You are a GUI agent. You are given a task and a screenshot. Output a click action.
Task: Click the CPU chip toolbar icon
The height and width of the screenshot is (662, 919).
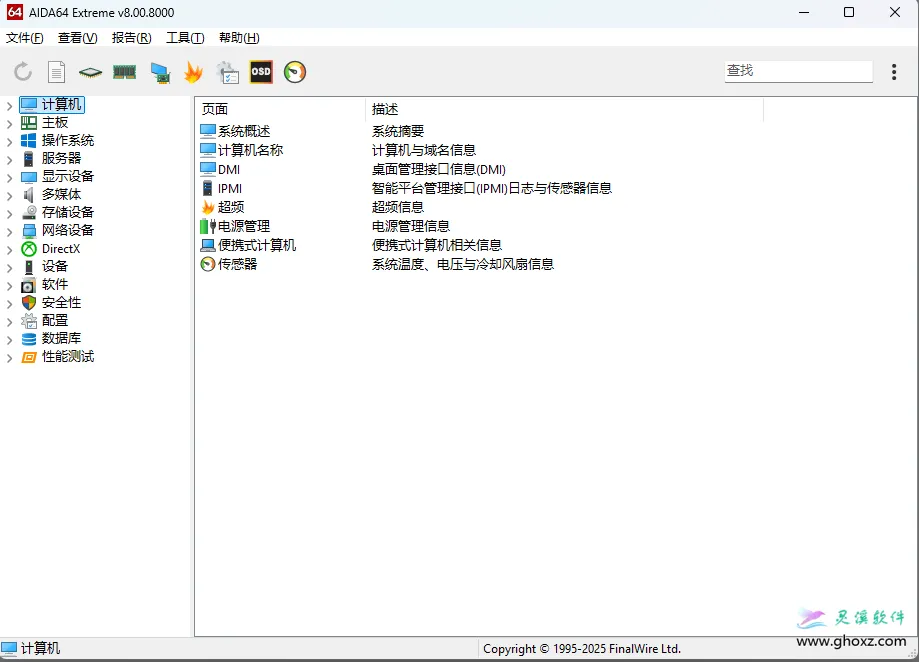(x=91, y=72)
